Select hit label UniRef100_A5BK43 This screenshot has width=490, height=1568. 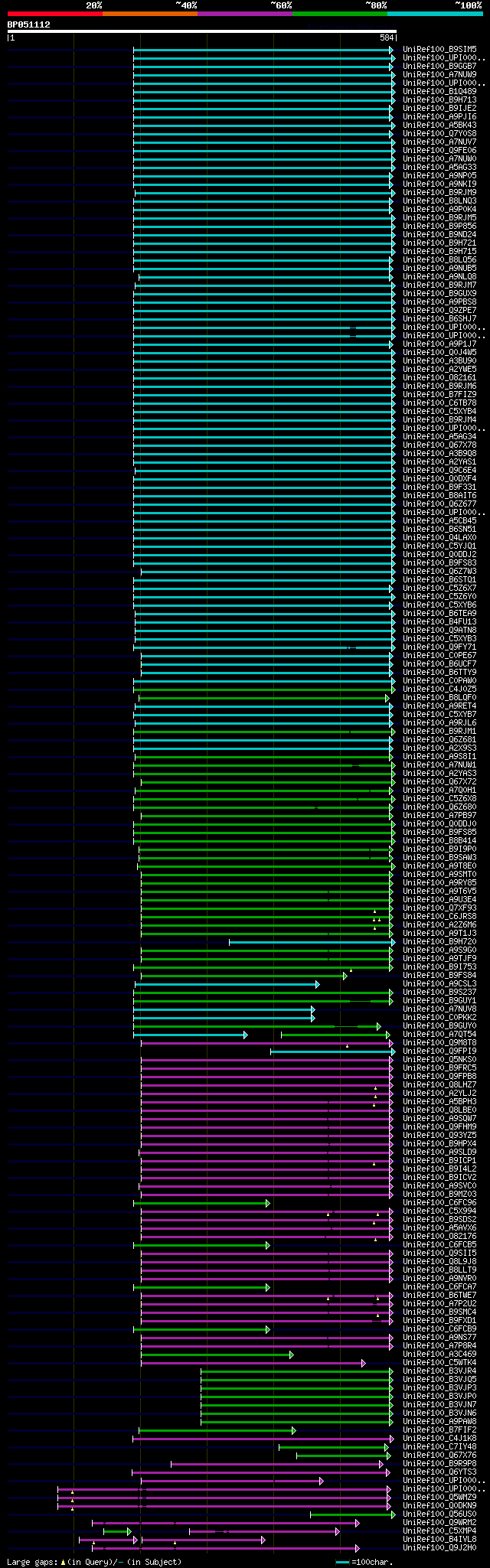point(439,126)
